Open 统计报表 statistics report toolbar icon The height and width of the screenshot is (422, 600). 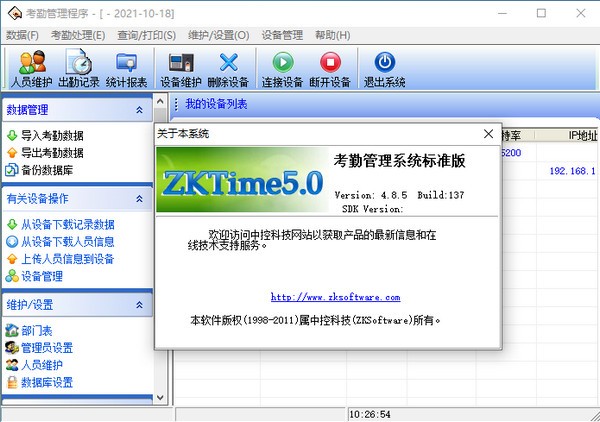(126, 62)
